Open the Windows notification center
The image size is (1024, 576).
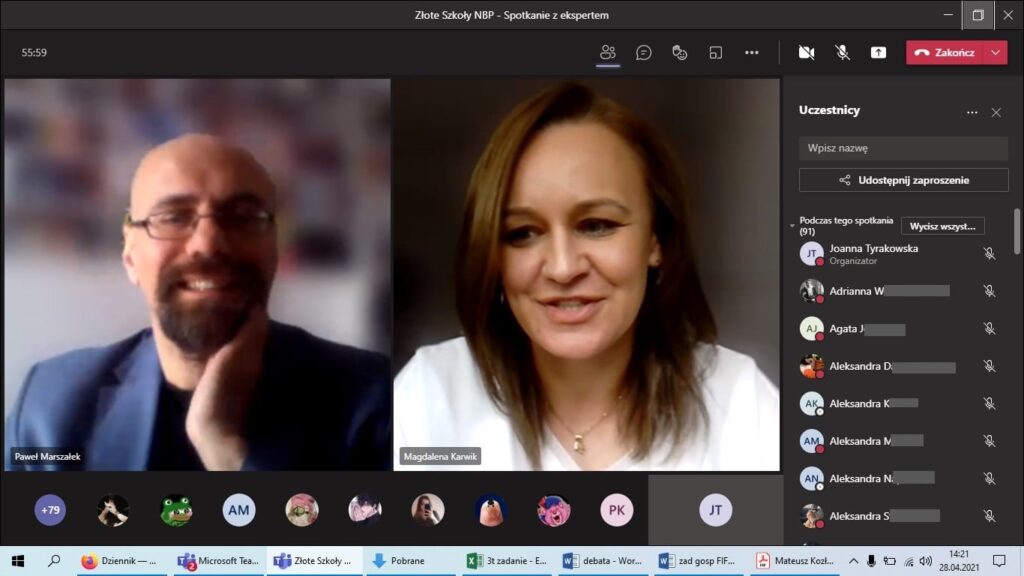point(999,561)
